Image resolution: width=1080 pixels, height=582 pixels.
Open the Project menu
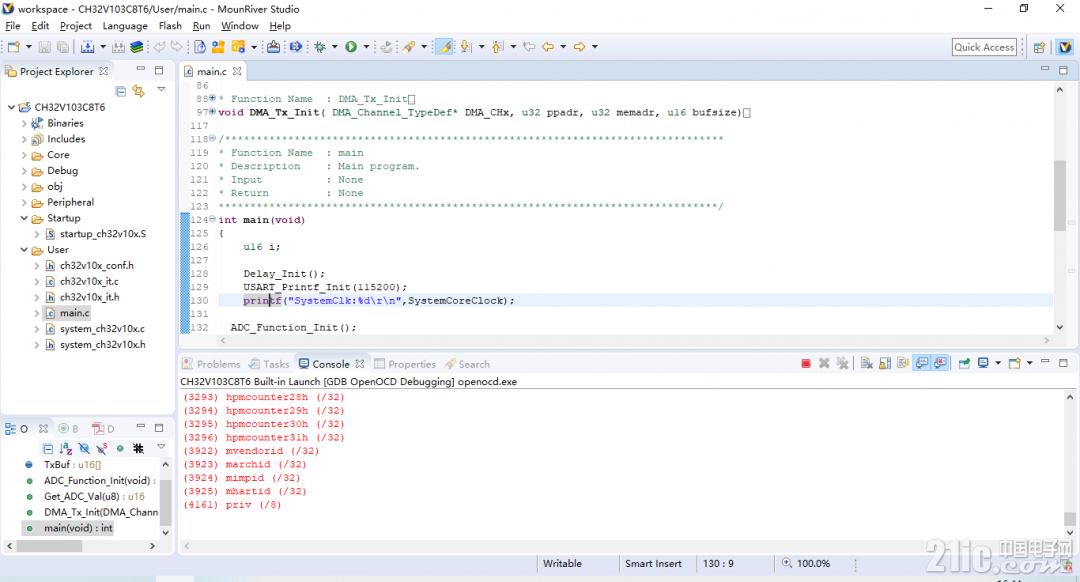(76, 26)
